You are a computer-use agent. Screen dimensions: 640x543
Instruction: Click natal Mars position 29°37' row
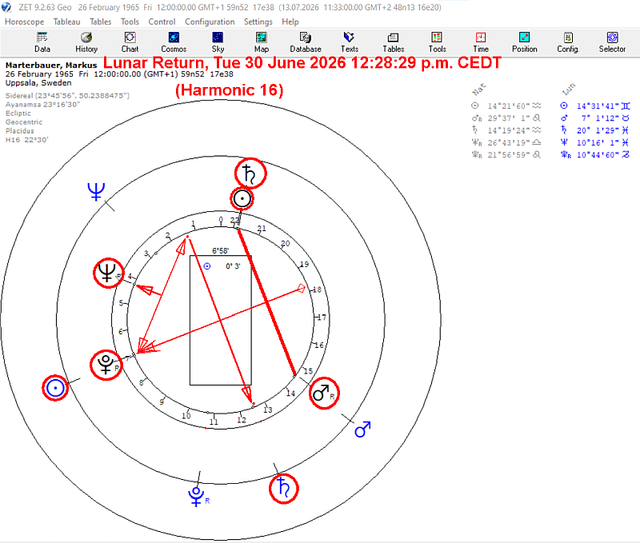coord(506,118)
